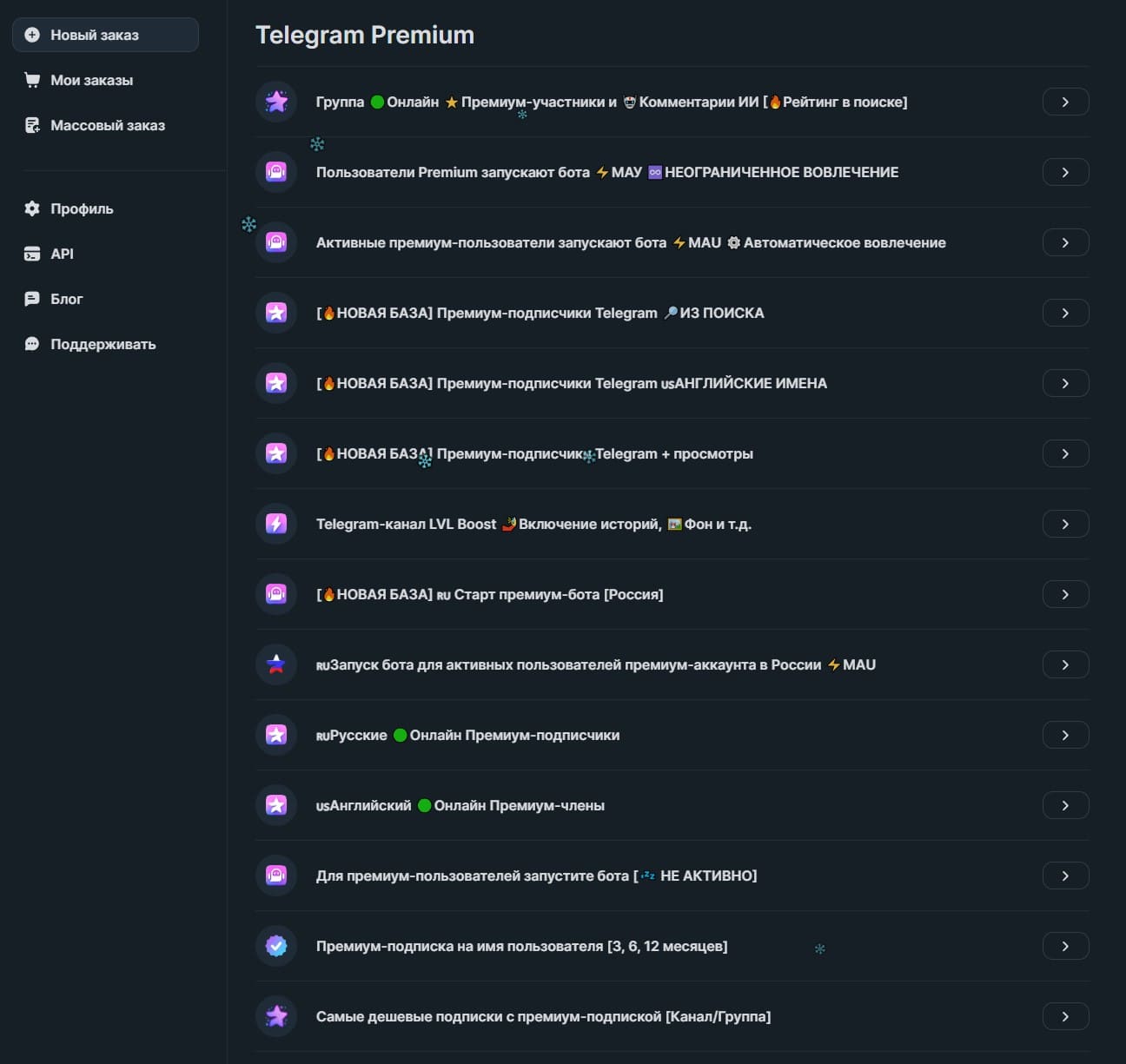Viewport: 1126px width, 1064px height.
Task: Open the Массовый заказ section
Action: pos(107,124)
